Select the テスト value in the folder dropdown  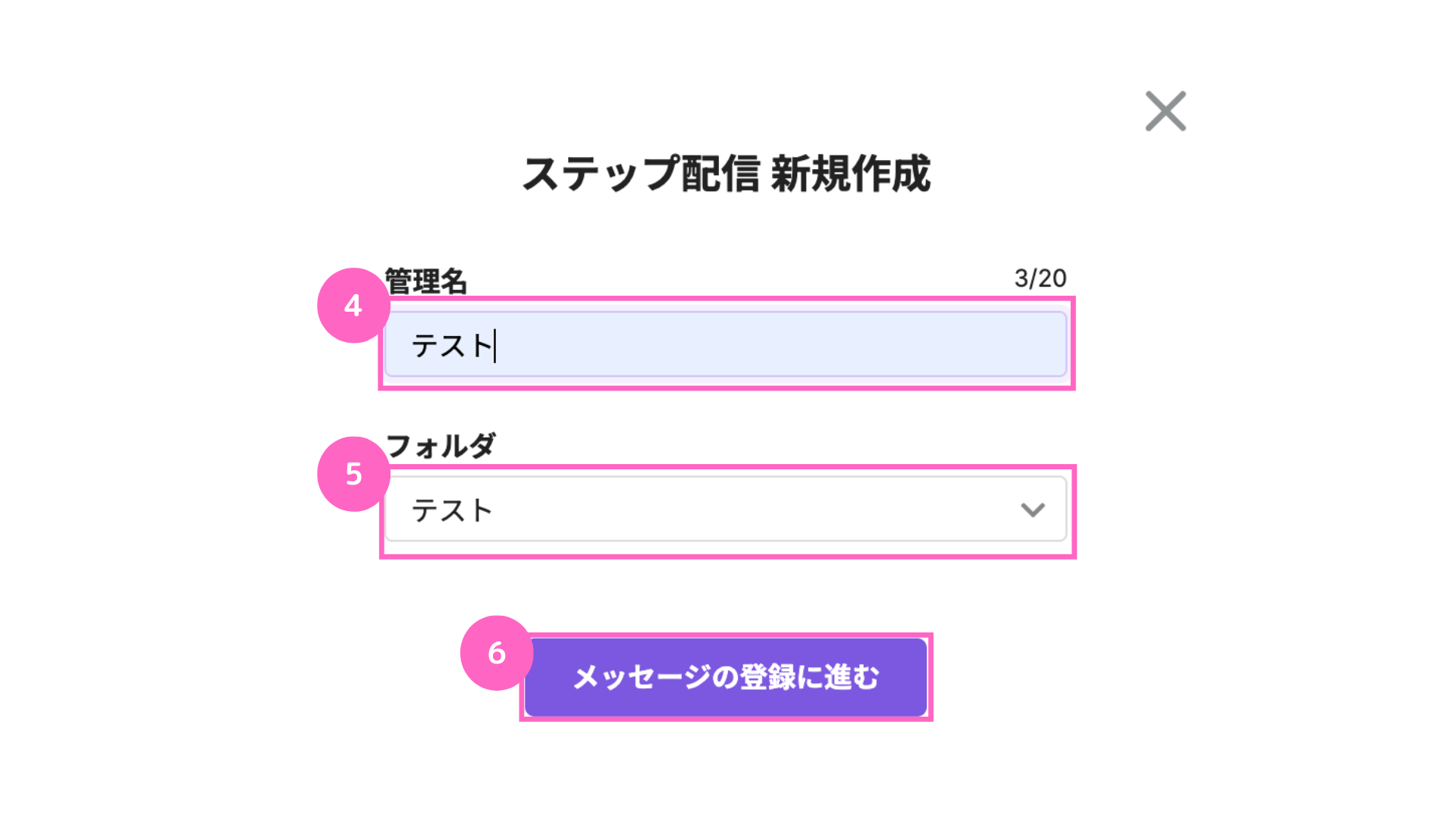[452, 510]
